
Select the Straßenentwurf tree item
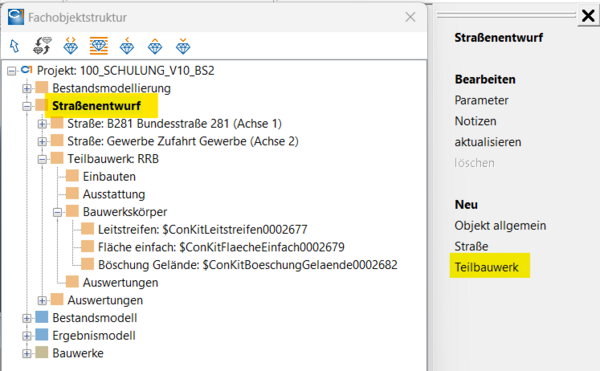[x=96, y=106]
